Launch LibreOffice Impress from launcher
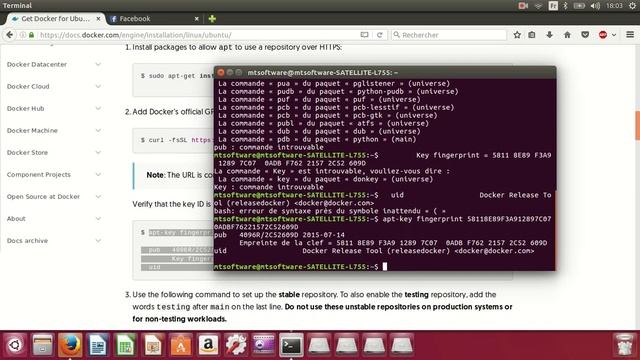Image resolution: width=640 pixels, height=360 pixels. (x=153, y=345)
